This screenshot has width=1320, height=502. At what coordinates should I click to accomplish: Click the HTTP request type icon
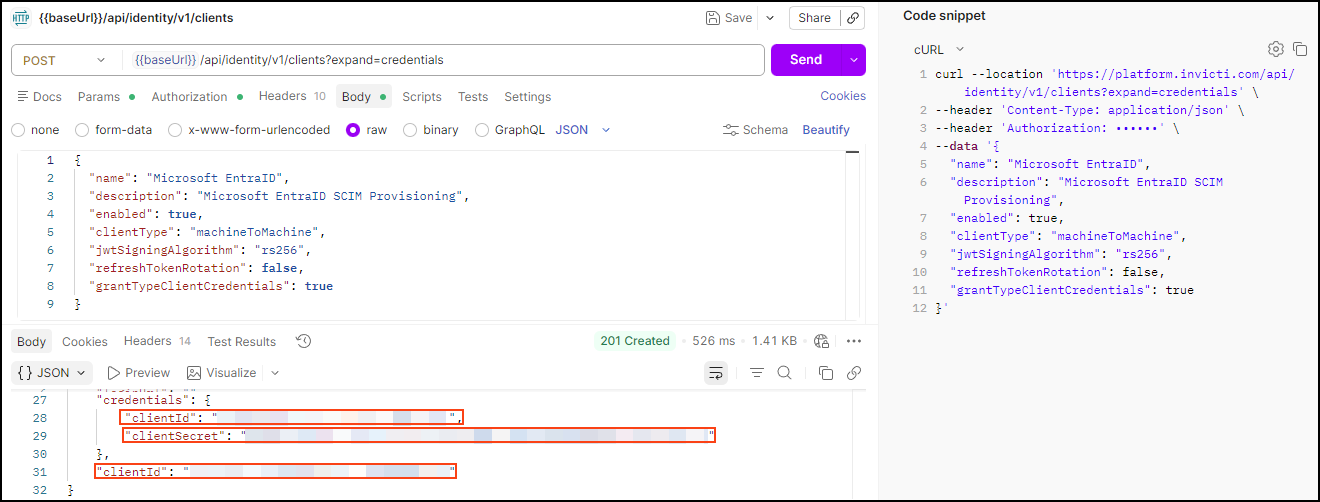point(23,18)
